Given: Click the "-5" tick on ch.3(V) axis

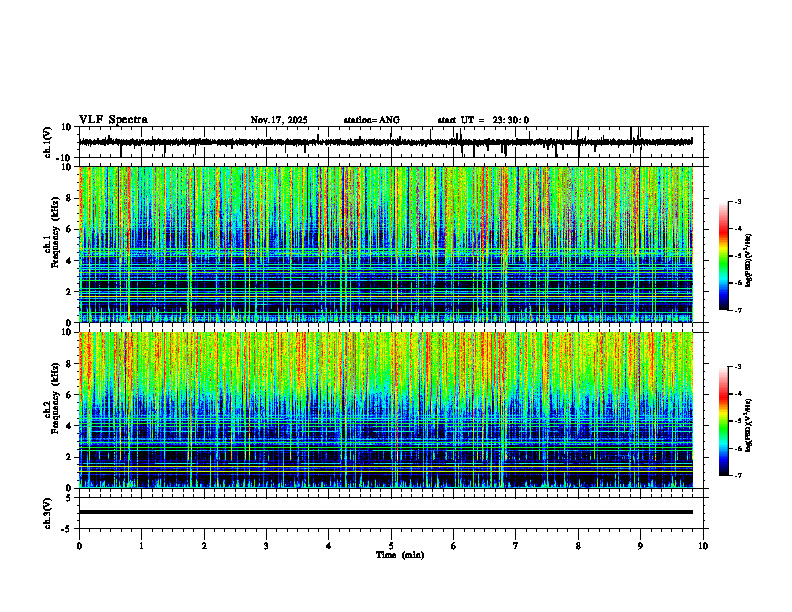Looking at the screenshot, I should pyautogui.click(x=67, y=529).
